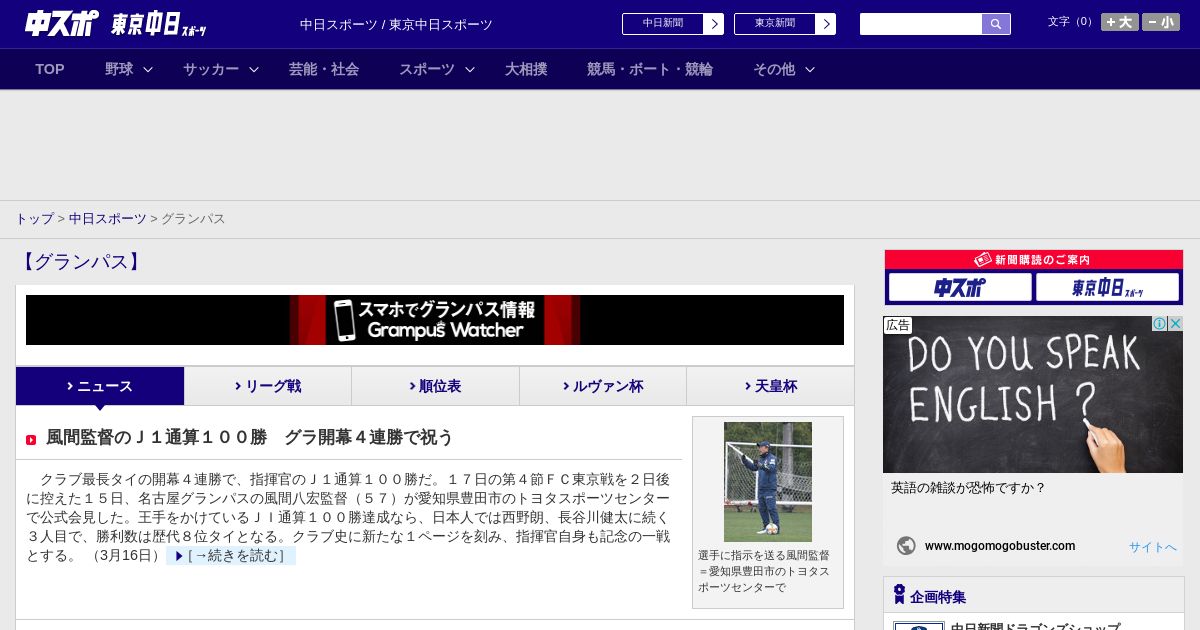Go to TOP in the navigation bar
The height and width of the screenshot is (630, 1200).
pos(50,69)
